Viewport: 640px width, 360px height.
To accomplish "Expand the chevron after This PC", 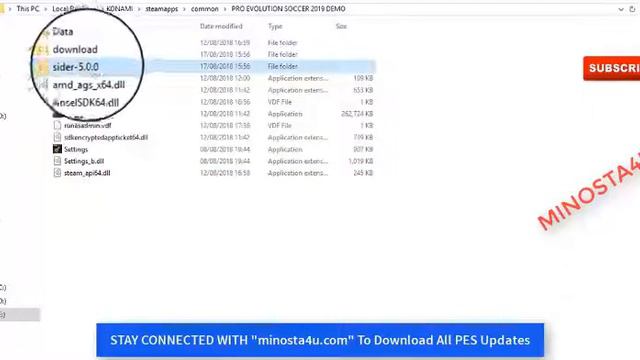I will click(46, 9).
